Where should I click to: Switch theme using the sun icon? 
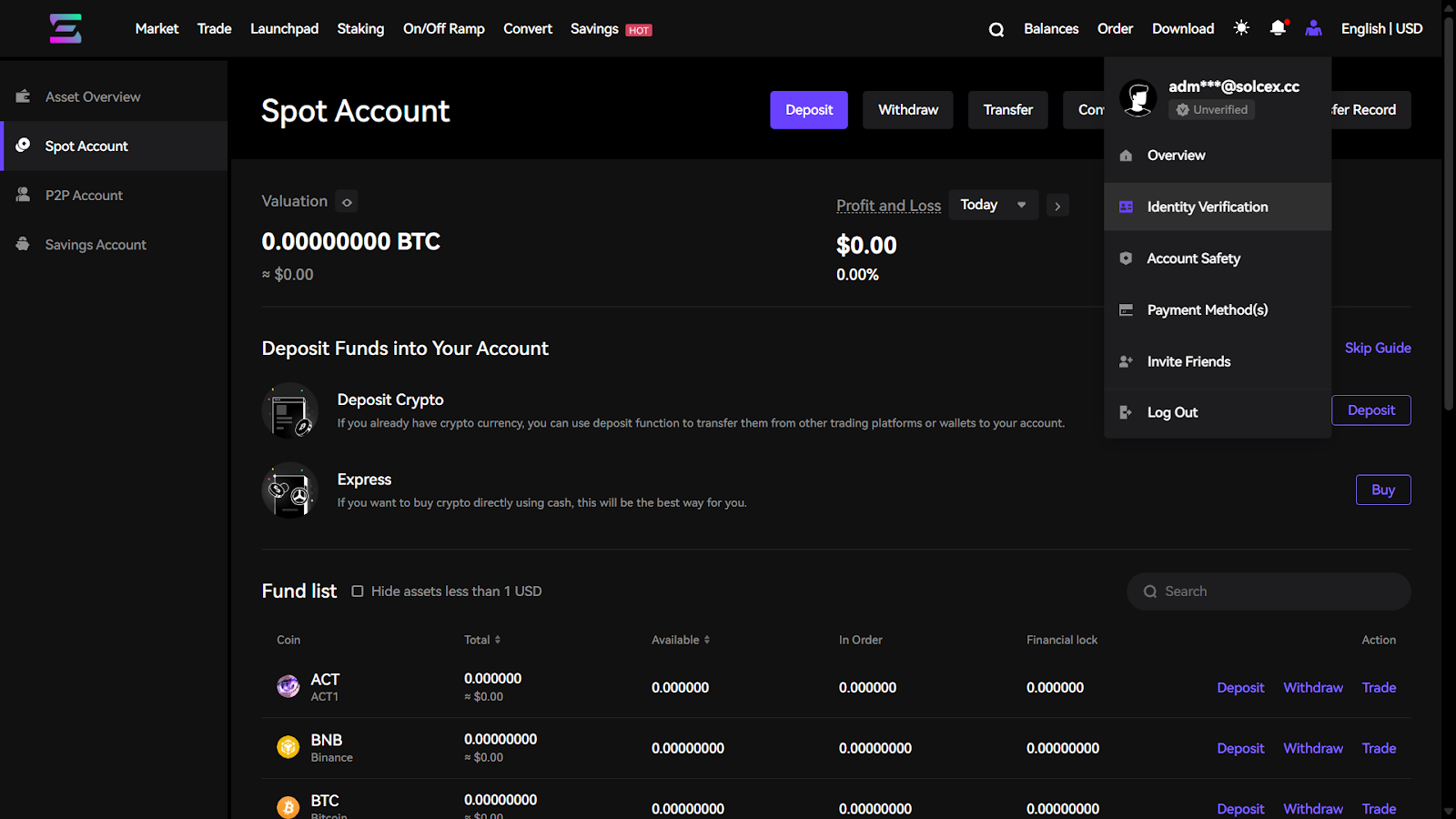1241,28
